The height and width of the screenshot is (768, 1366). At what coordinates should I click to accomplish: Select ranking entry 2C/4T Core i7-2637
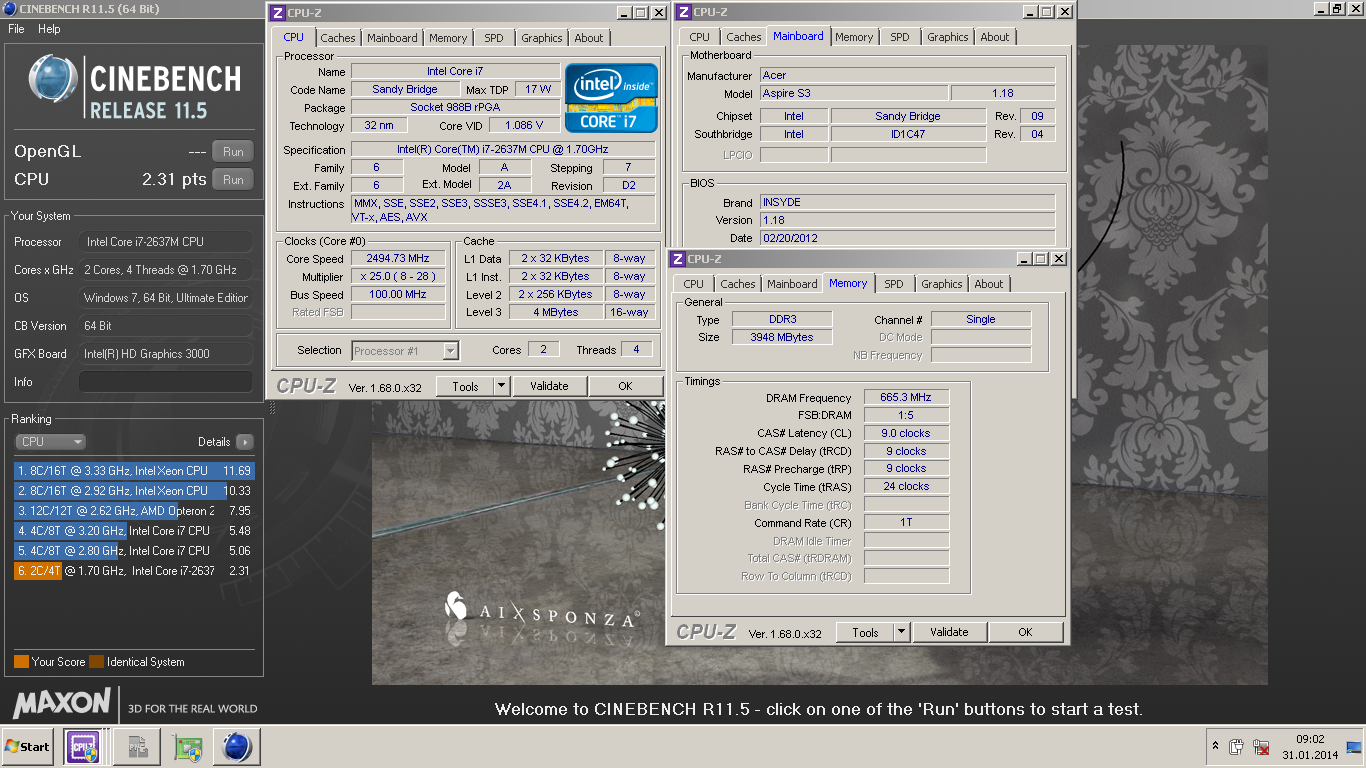point(134,570)
